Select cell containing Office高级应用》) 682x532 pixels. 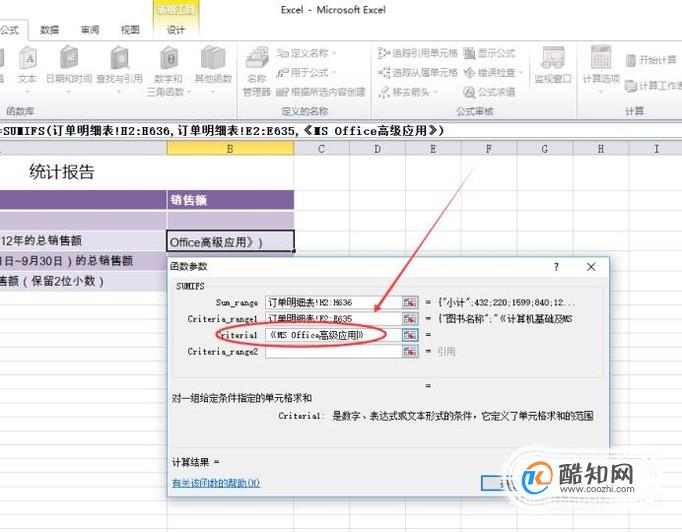point(230,241)
